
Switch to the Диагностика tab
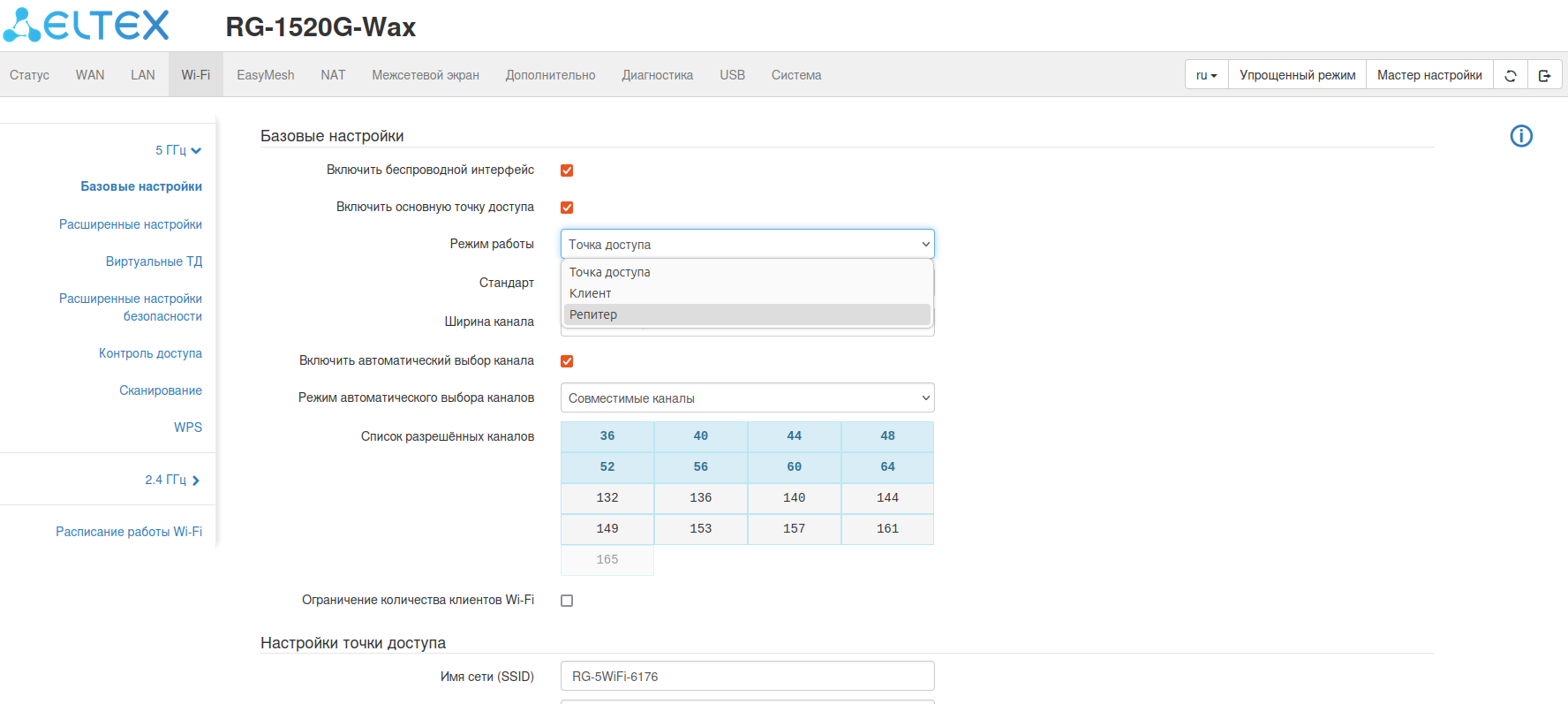(x=657, y=75)
